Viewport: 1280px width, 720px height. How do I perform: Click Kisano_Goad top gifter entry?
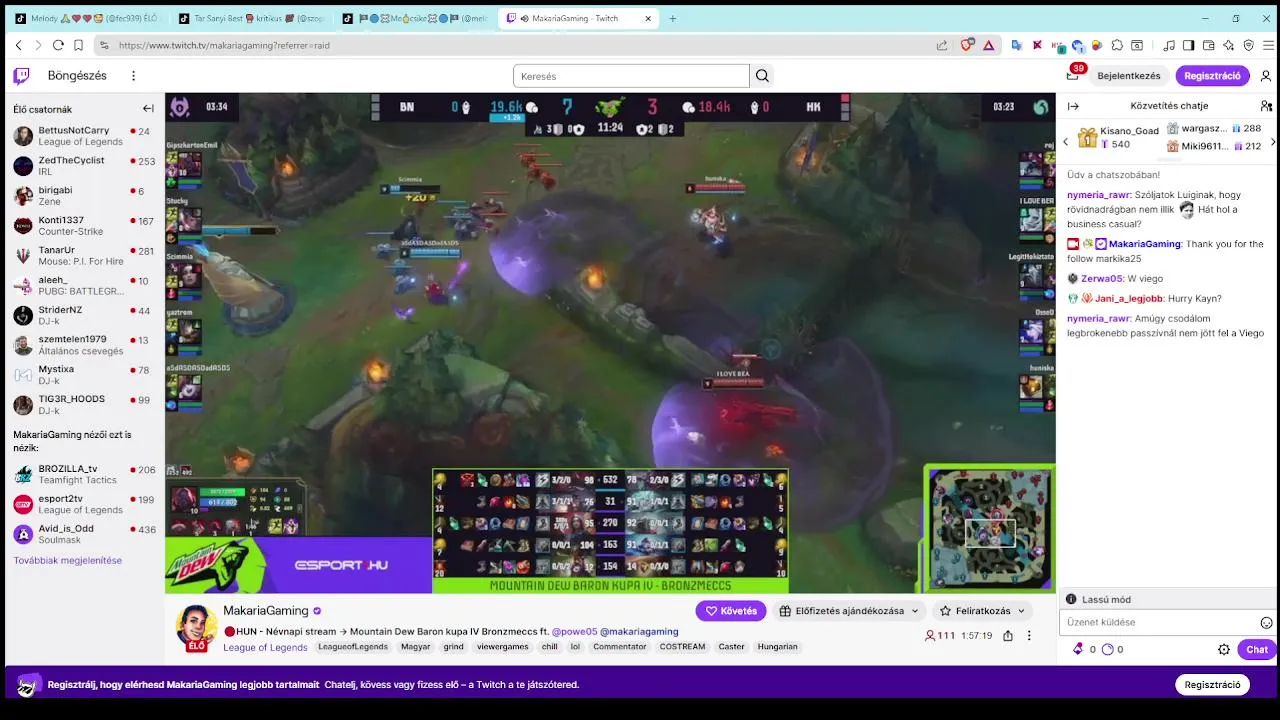coord(1118,137)
